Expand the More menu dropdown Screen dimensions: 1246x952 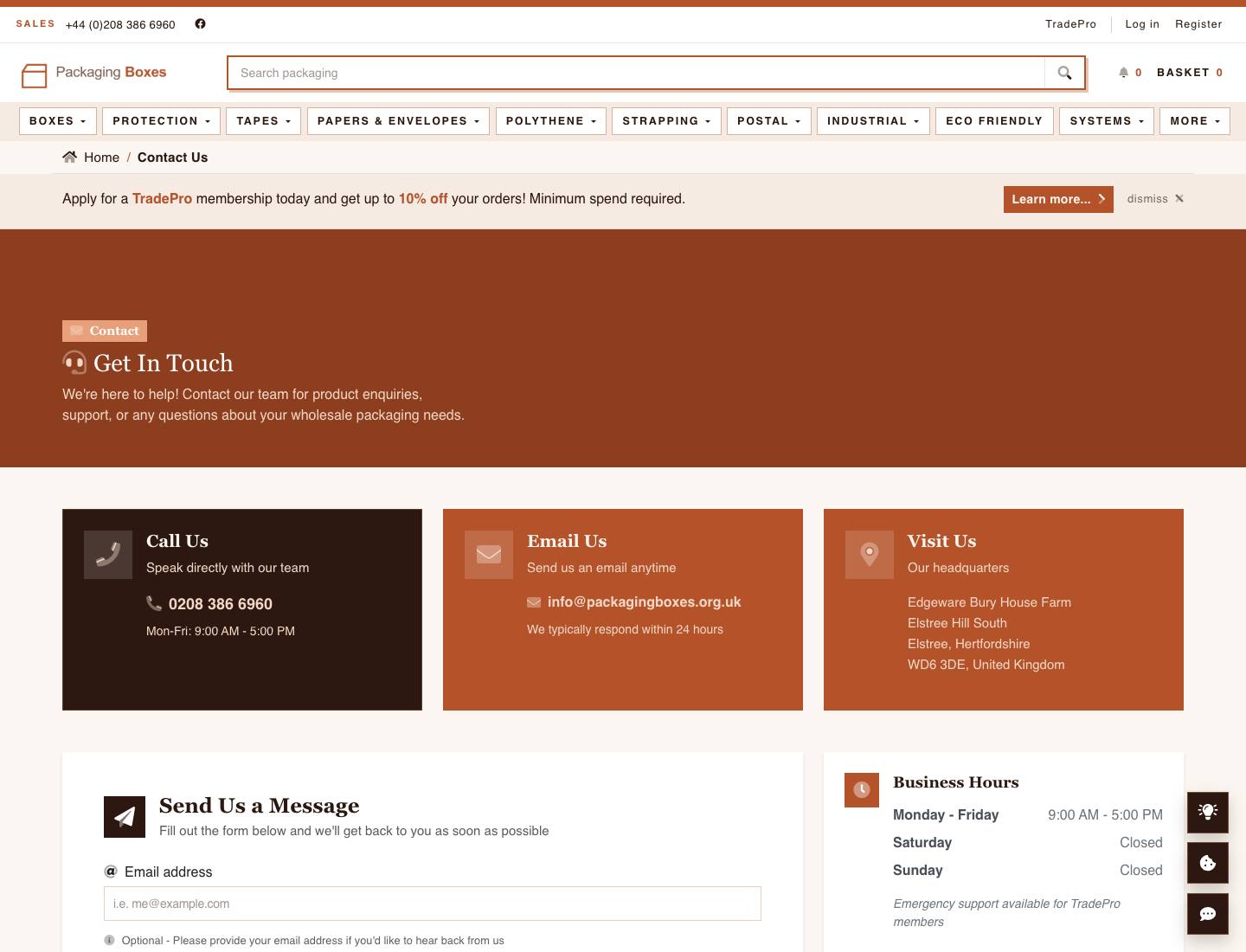coord(1195,121)
